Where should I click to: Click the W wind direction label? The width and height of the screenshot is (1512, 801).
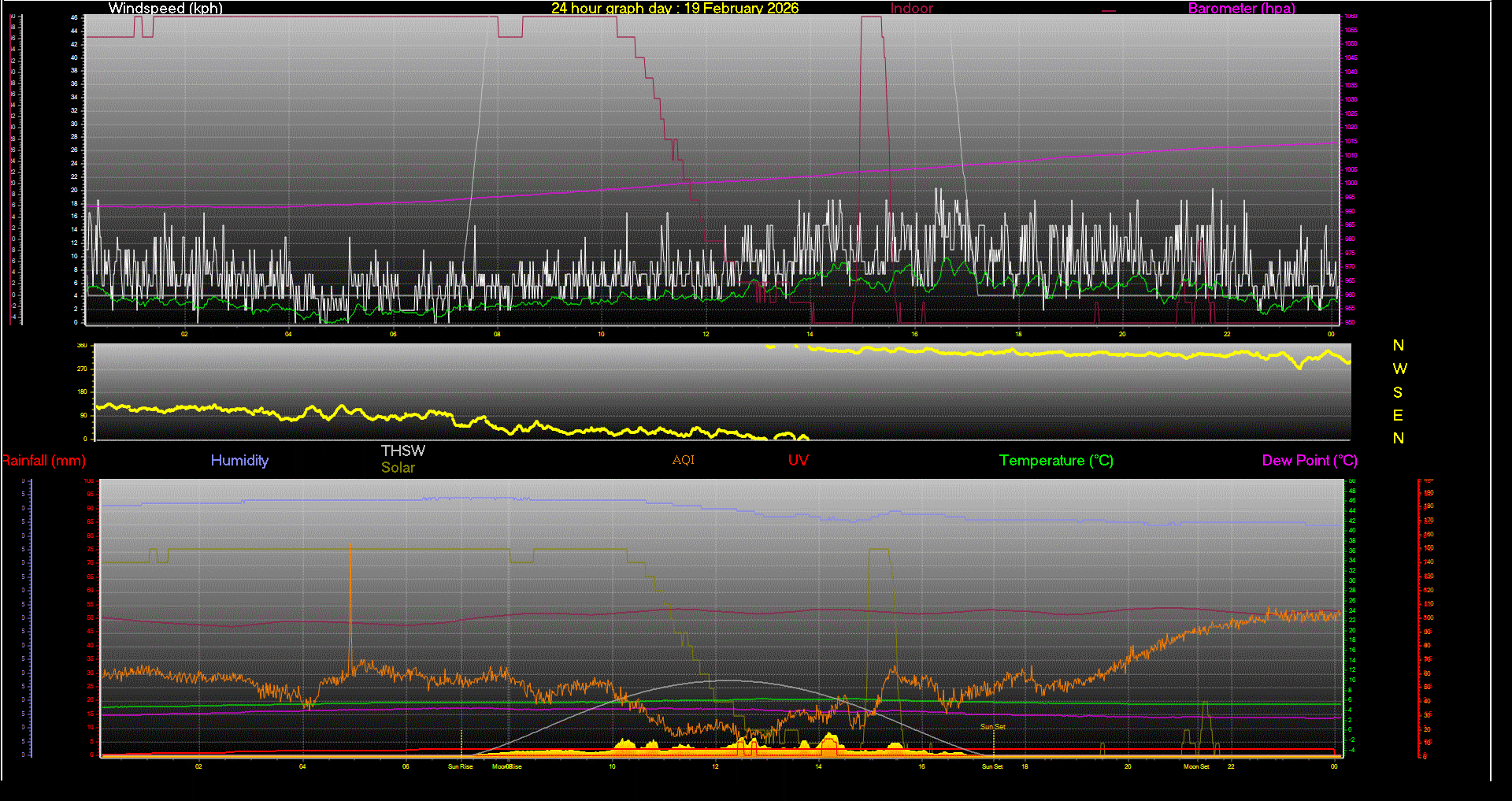[x=1399, y=369]
